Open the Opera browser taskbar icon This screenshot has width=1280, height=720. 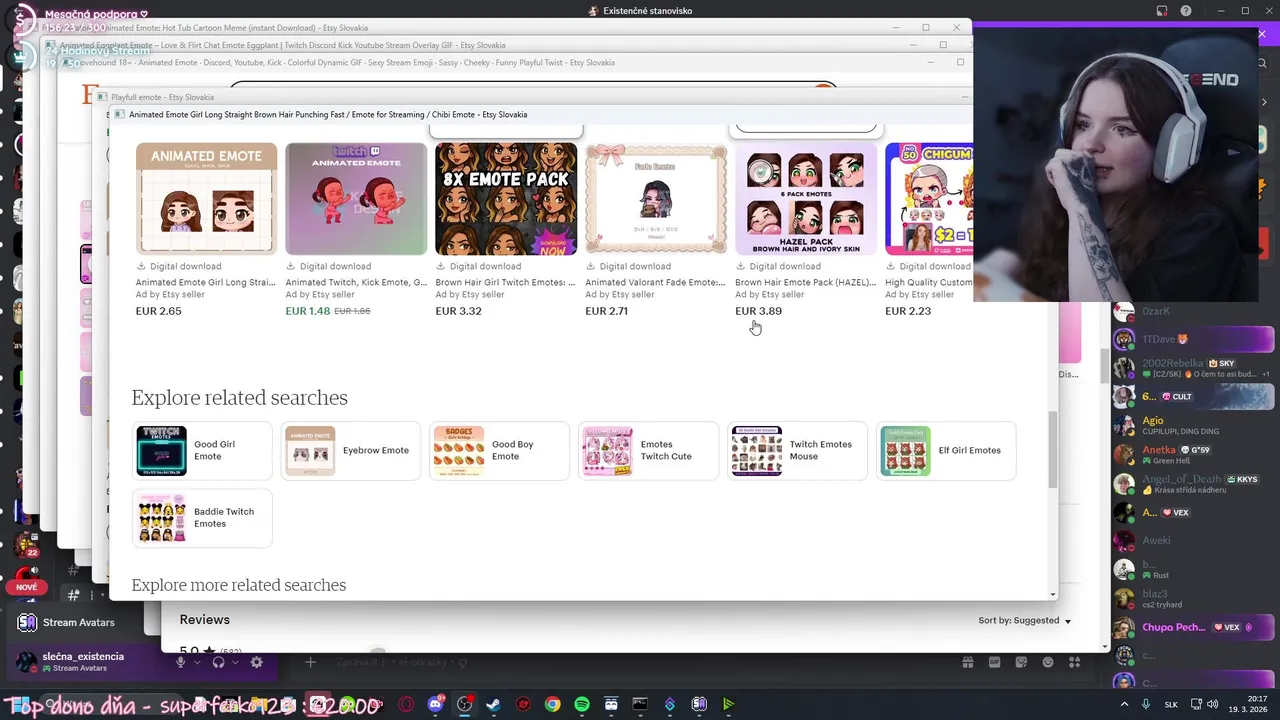(407, 704)
